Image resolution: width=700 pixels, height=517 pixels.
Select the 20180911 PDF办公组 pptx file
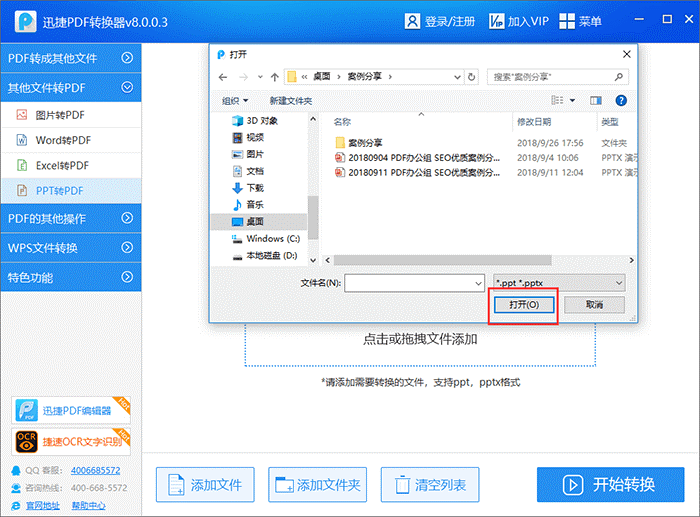pyautogui.click(x=418, y=172)
